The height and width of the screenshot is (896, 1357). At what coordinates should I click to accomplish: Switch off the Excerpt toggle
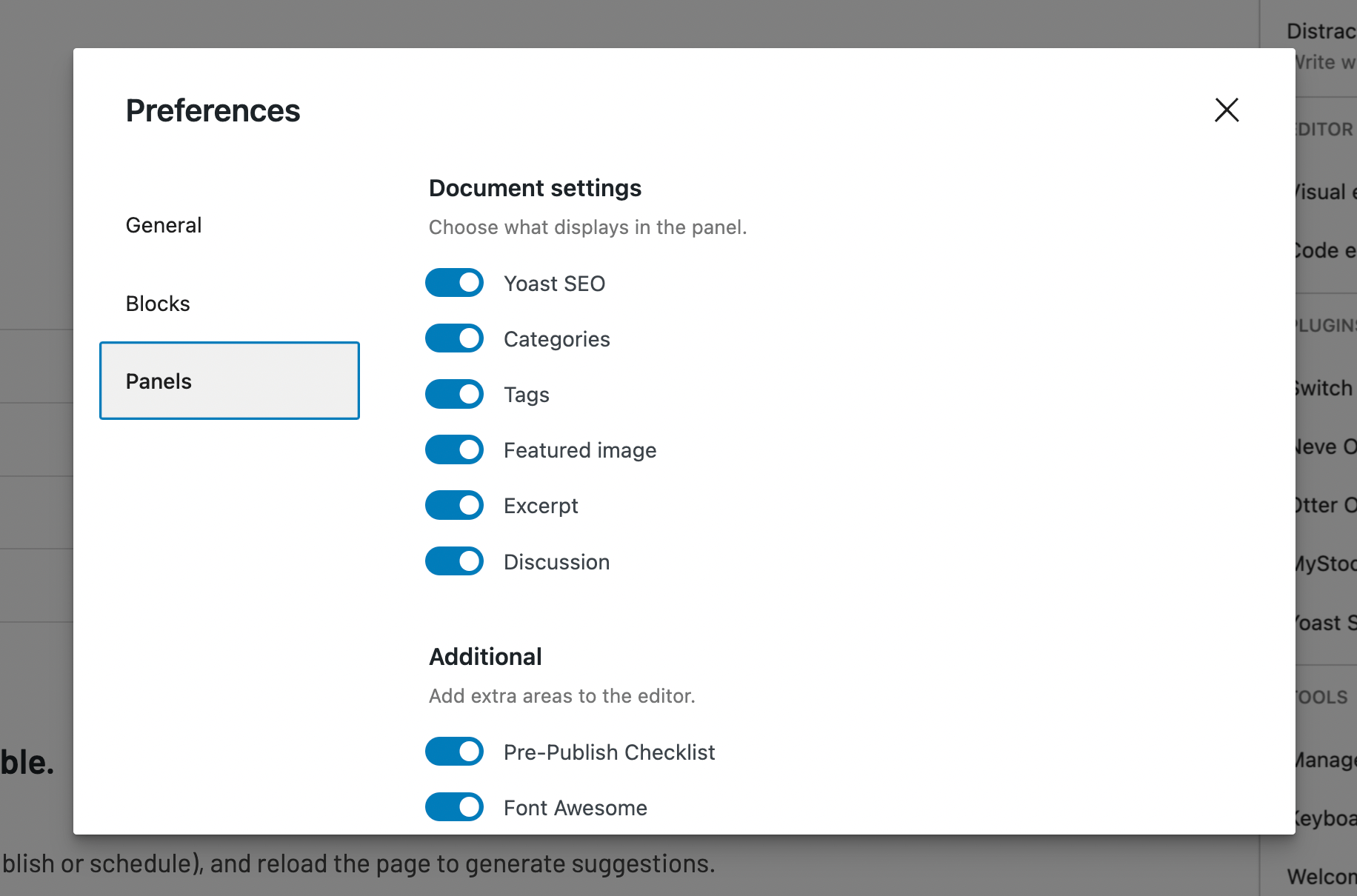point(454,505)
